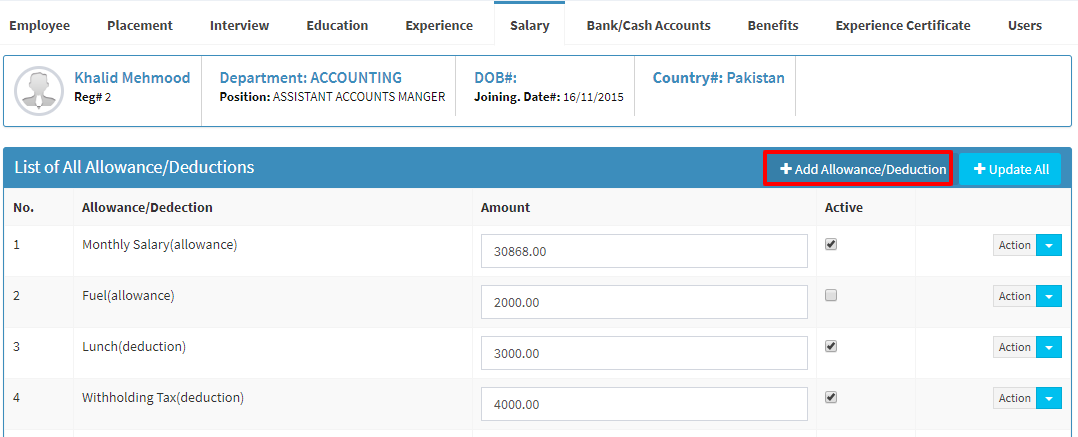
Task: Click the Action button for Lunch row
Action: click(1014, 347)
